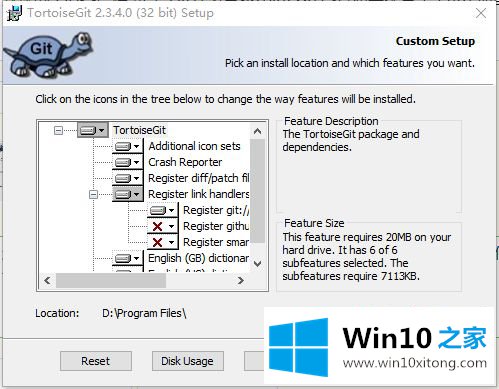This screenshot has width=499, height=389.
Task: Click the feature tree scroll-left arrow
Action: pos(47,280)
